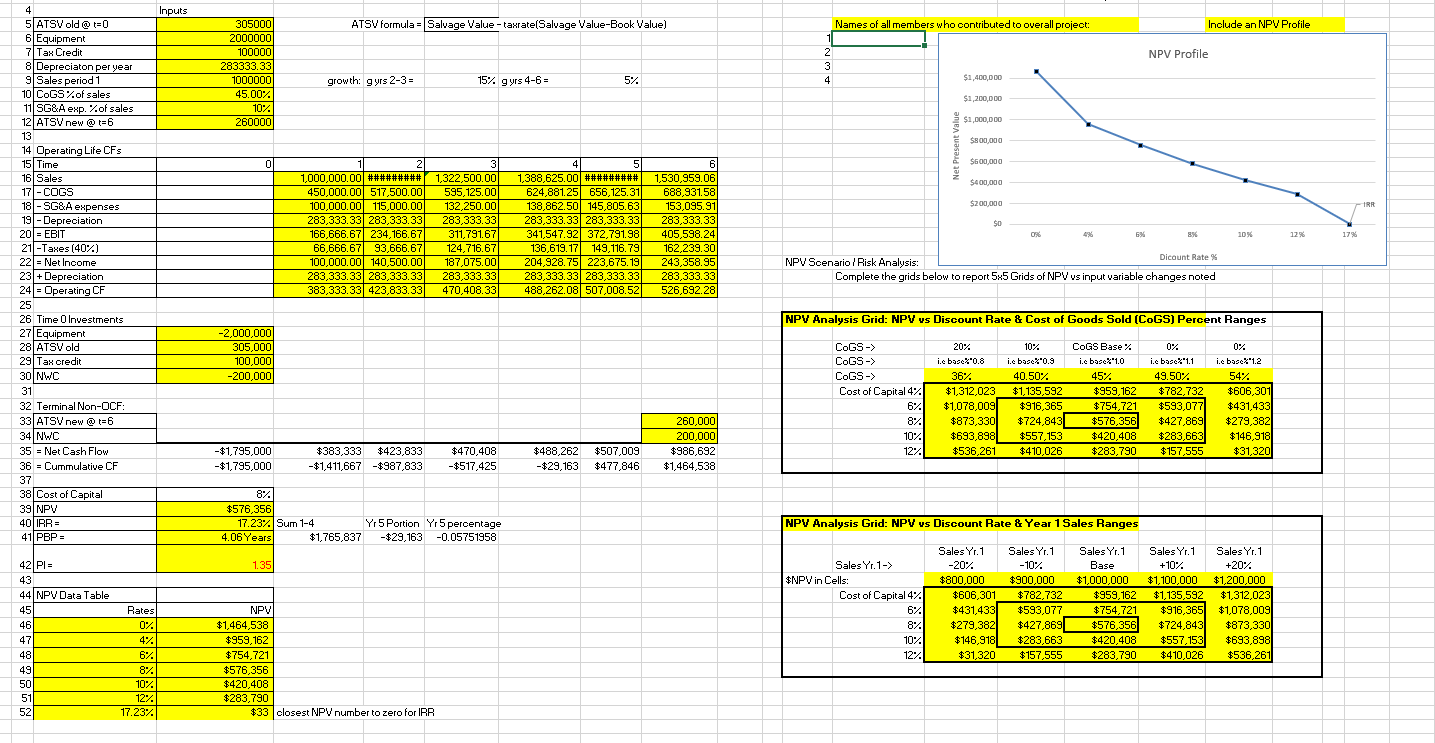This screenshot has height=743, width=1435.
Task: Select the 54% CoGS column header
Action: (1237, 376)
